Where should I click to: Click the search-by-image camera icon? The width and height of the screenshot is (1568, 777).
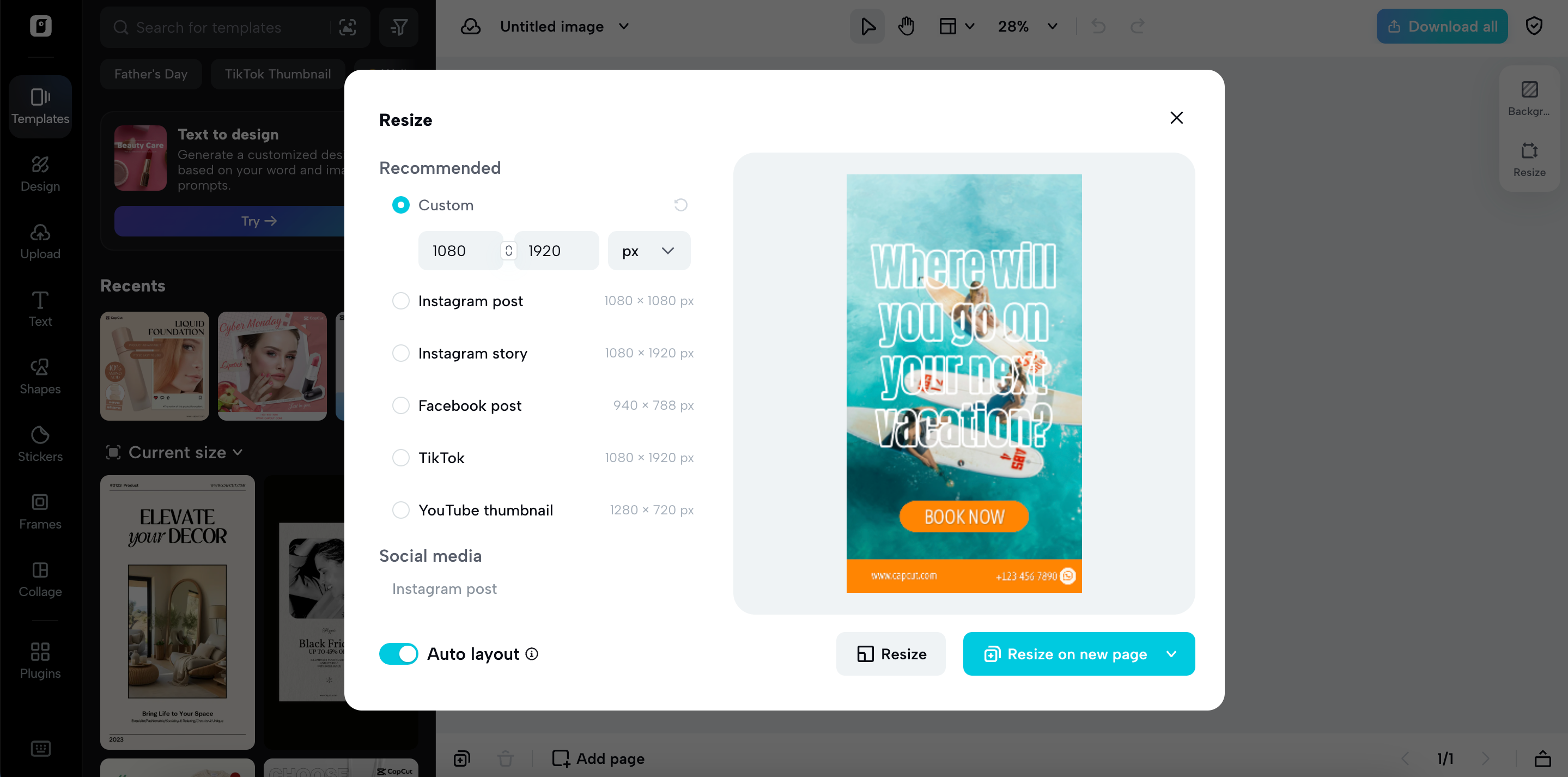348,27
